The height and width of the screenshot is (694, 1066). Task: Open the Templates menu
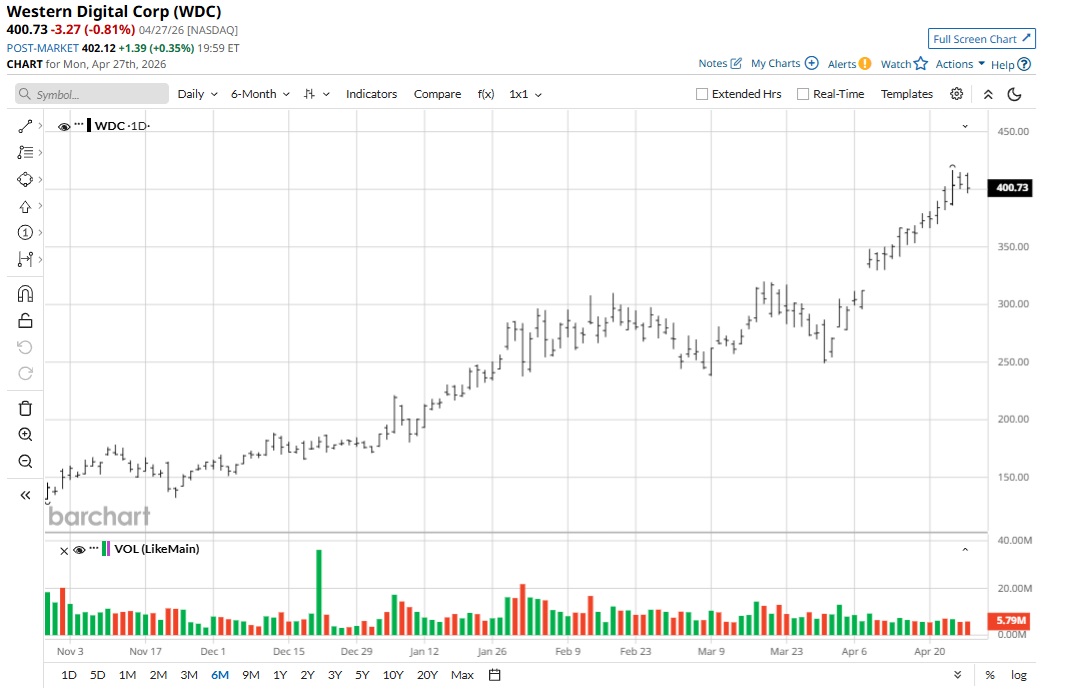(906, 94)
